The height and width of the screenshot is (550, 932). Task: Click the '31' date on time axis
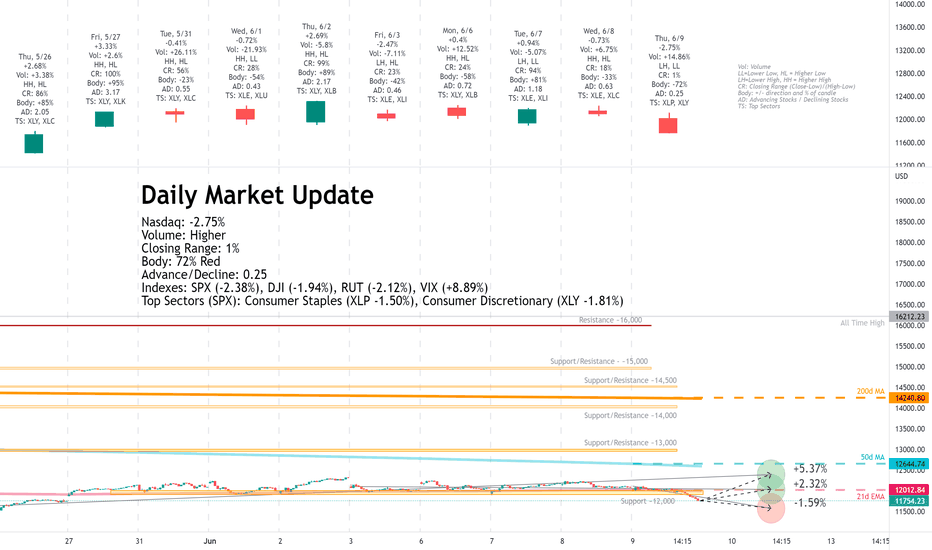click(x=139, y=541)
